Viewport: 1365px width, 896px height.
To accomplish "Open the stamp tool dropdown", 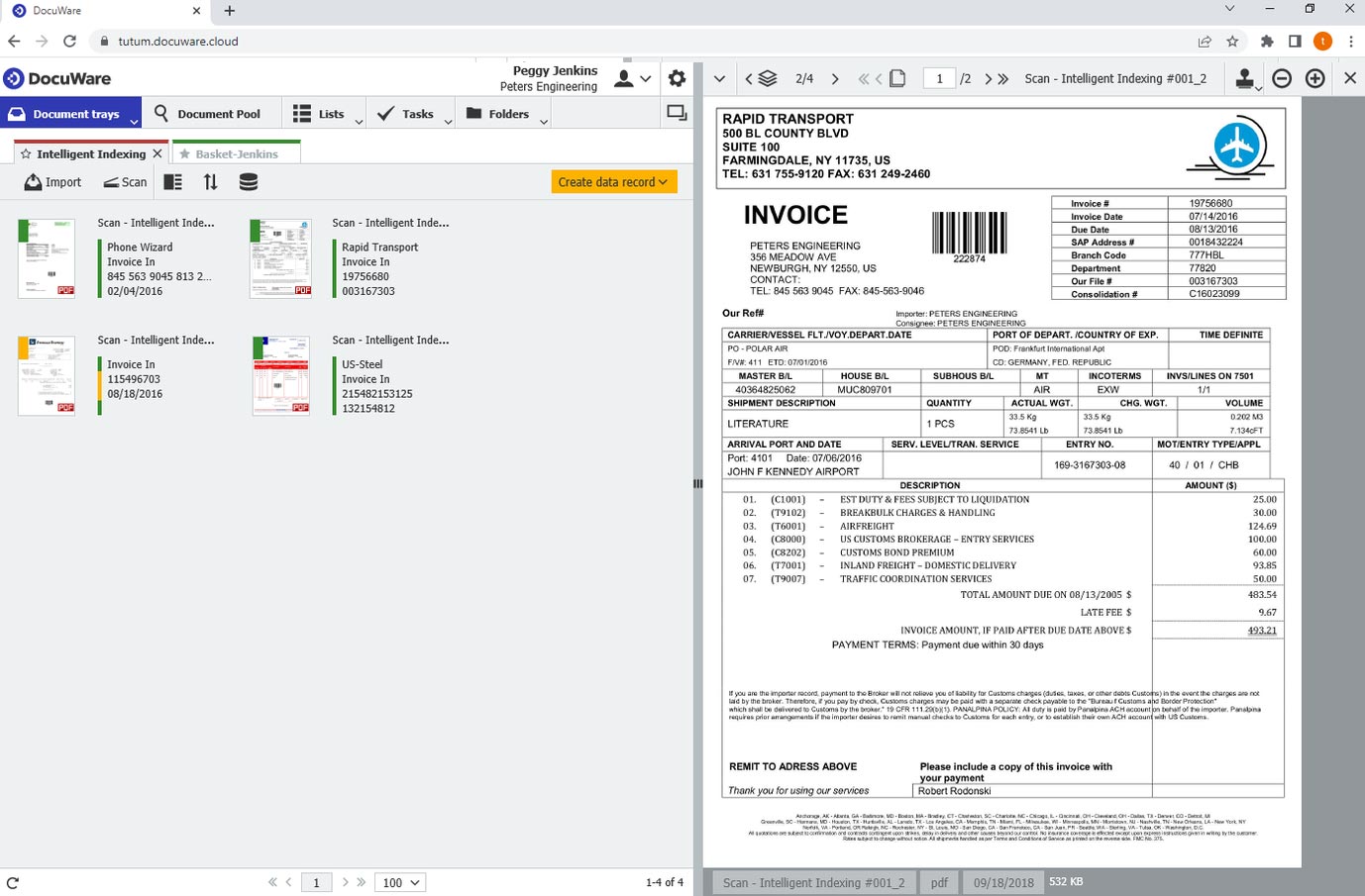I will pos(1248,79).
